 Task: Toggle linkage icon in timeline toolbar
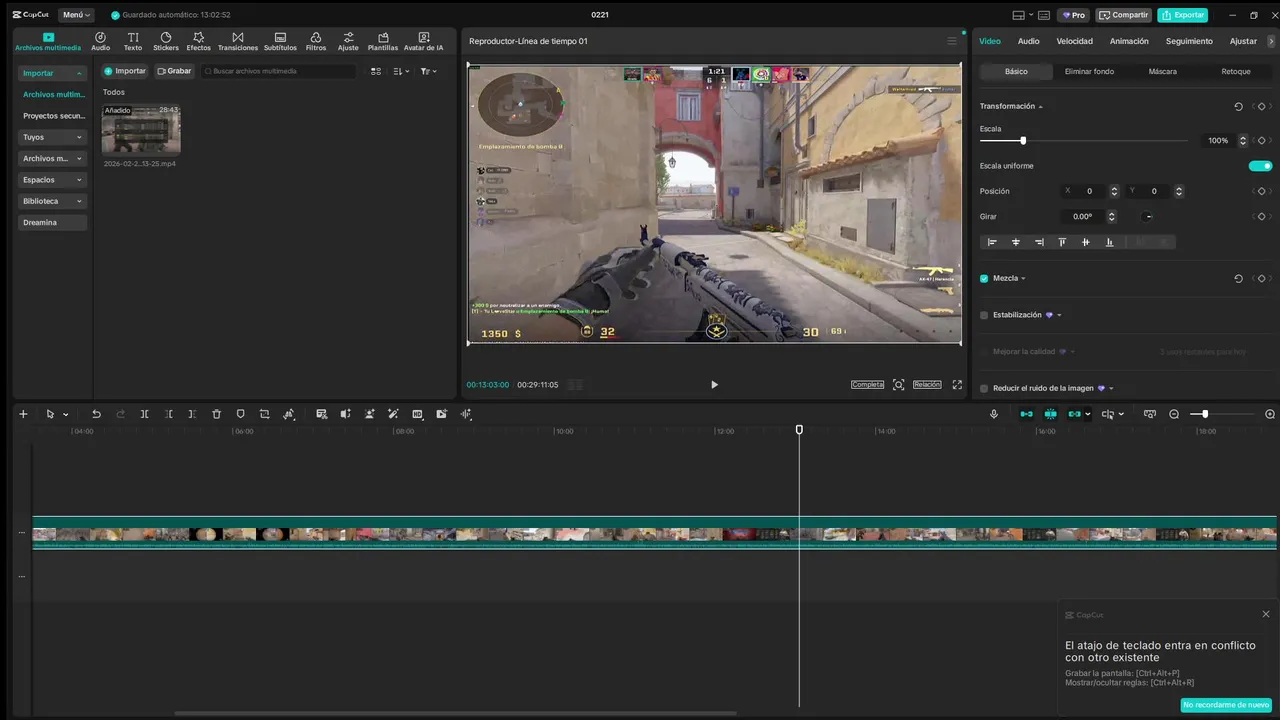coord(1074,414)
